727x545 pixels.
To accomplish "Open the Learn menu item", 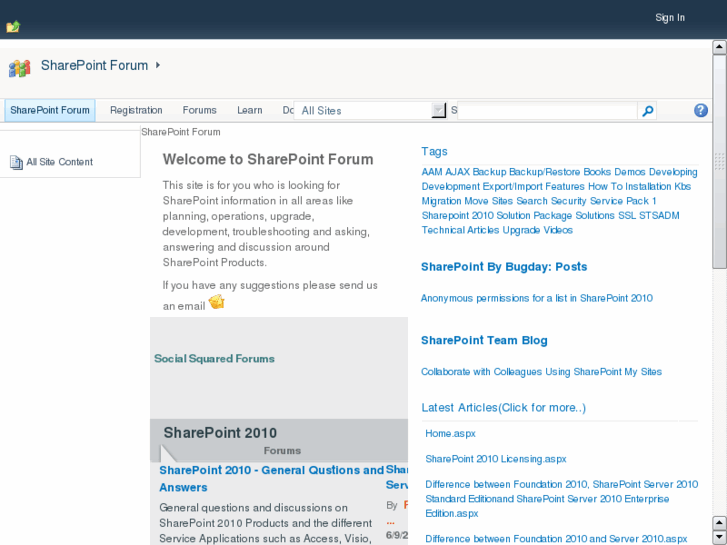I will pos(249,110).
